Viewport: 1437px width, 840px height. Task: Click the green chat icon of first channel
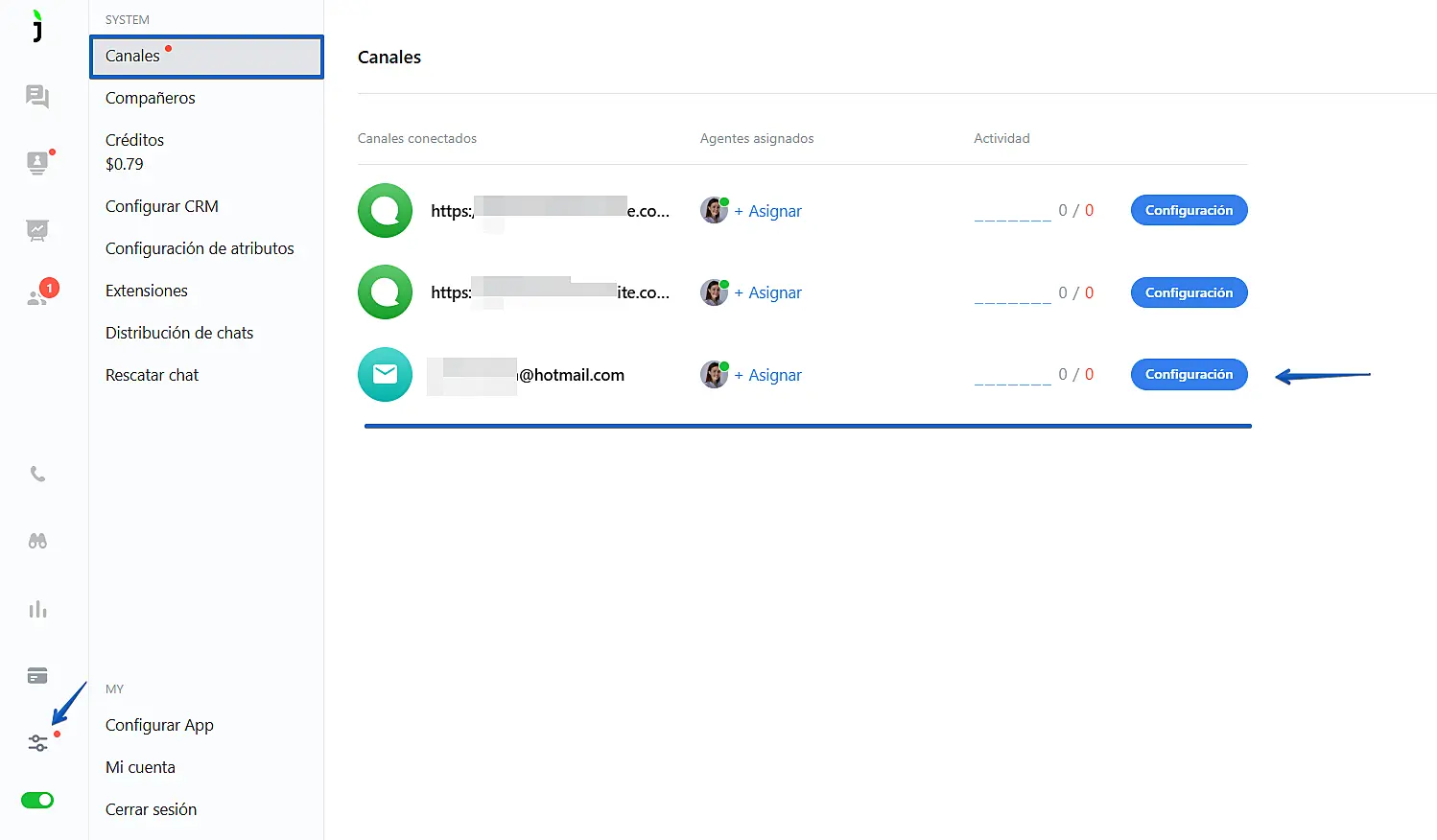click(x=385, y=210)
